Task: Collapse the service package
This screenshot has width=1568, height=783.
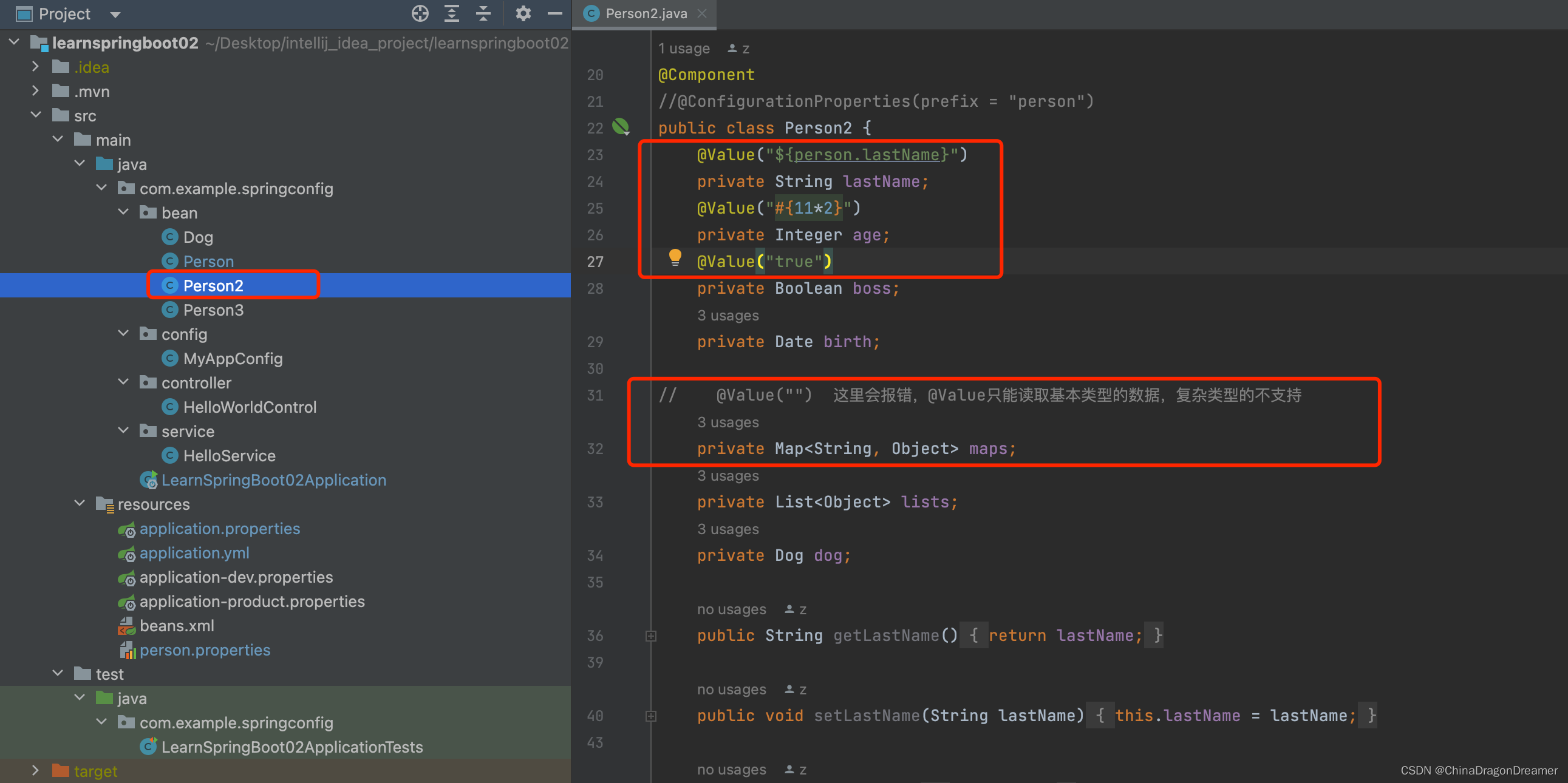Action: (123, 432)
